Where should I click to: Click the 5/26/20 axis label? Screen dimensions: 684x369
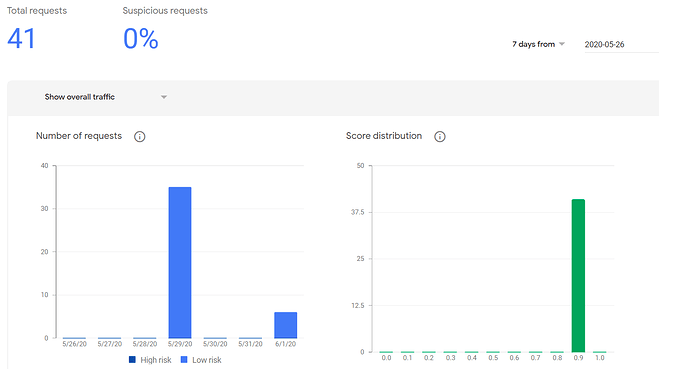click(75, 344)
